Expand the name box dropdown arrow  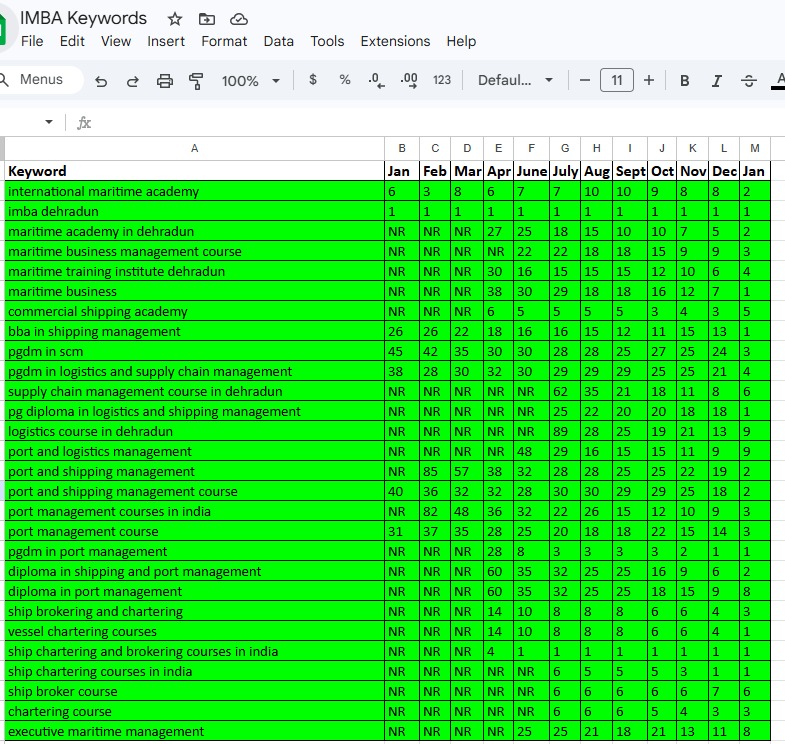coord(49,122)
